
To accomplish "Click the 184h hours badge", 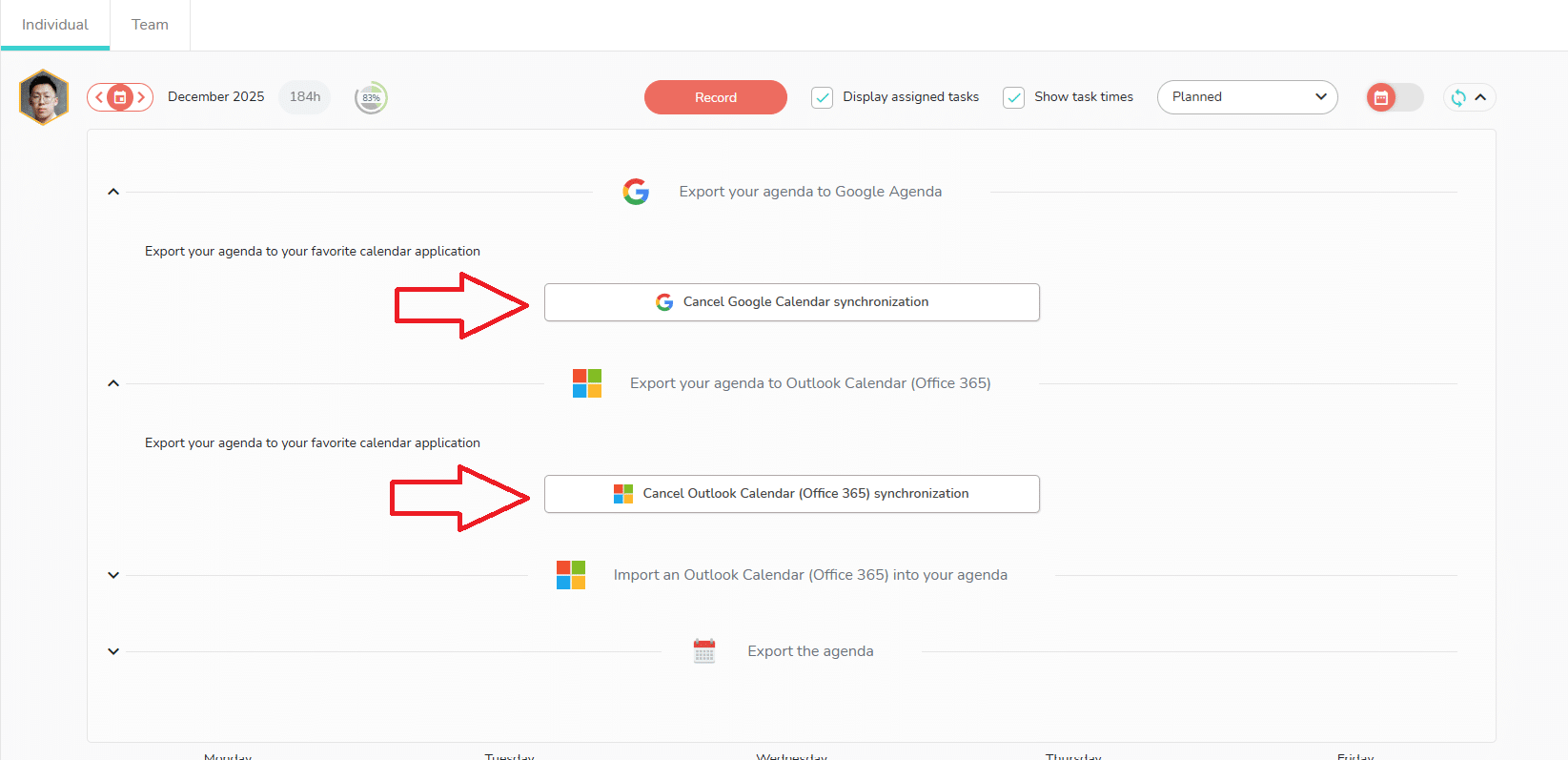I will click(x=305, y=97).
